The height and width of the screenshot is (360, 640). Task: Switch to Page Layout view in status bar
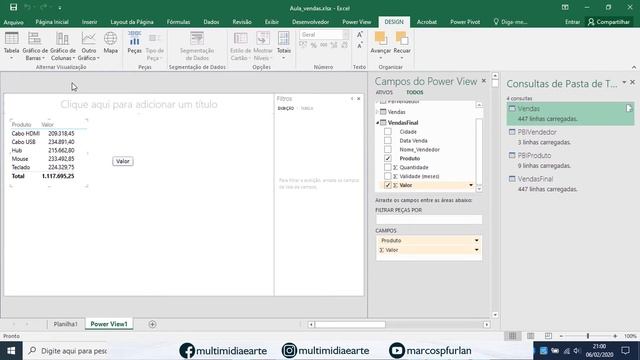531,336
